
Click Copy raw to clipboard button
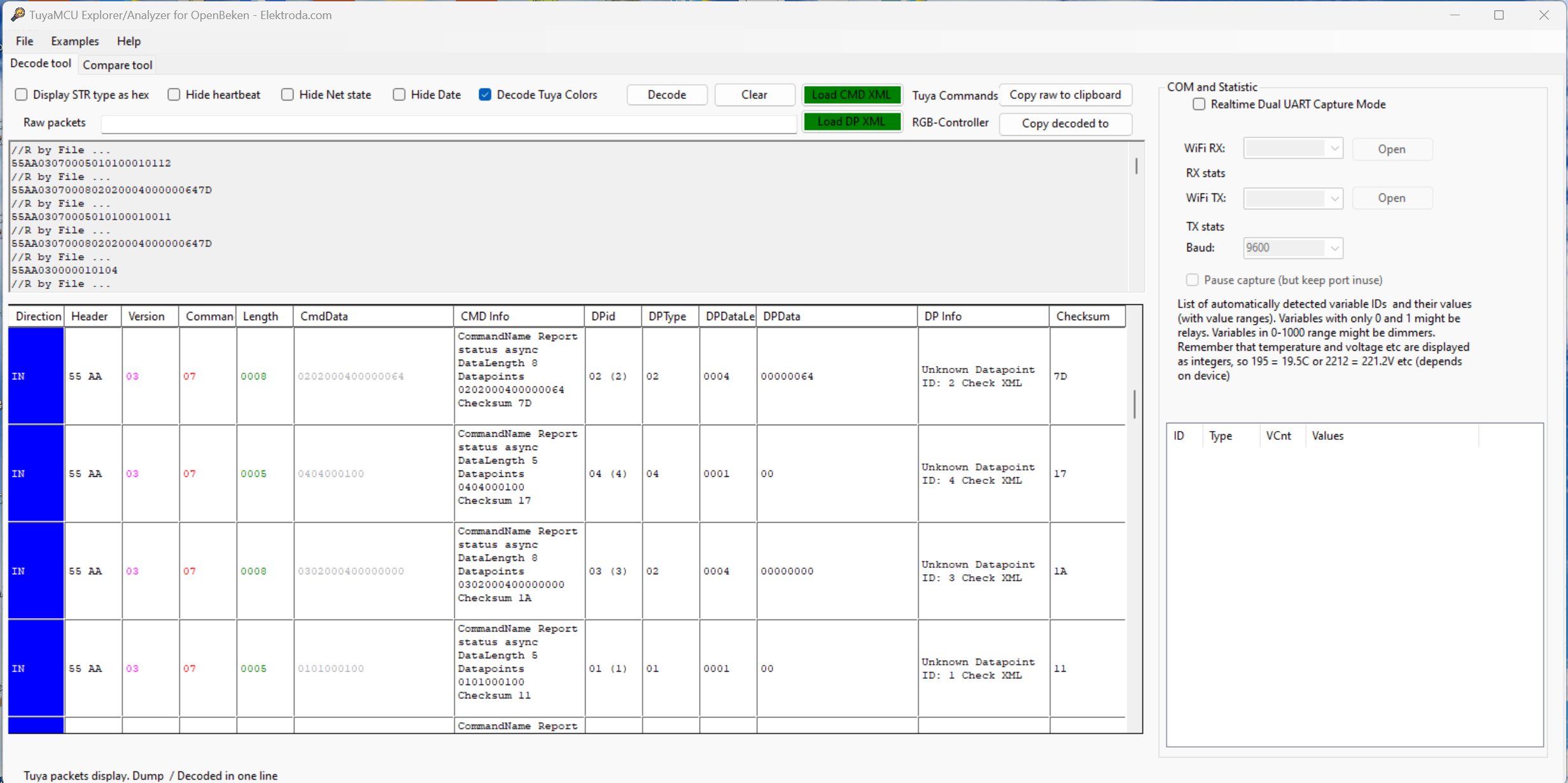tap(1065, 95)
